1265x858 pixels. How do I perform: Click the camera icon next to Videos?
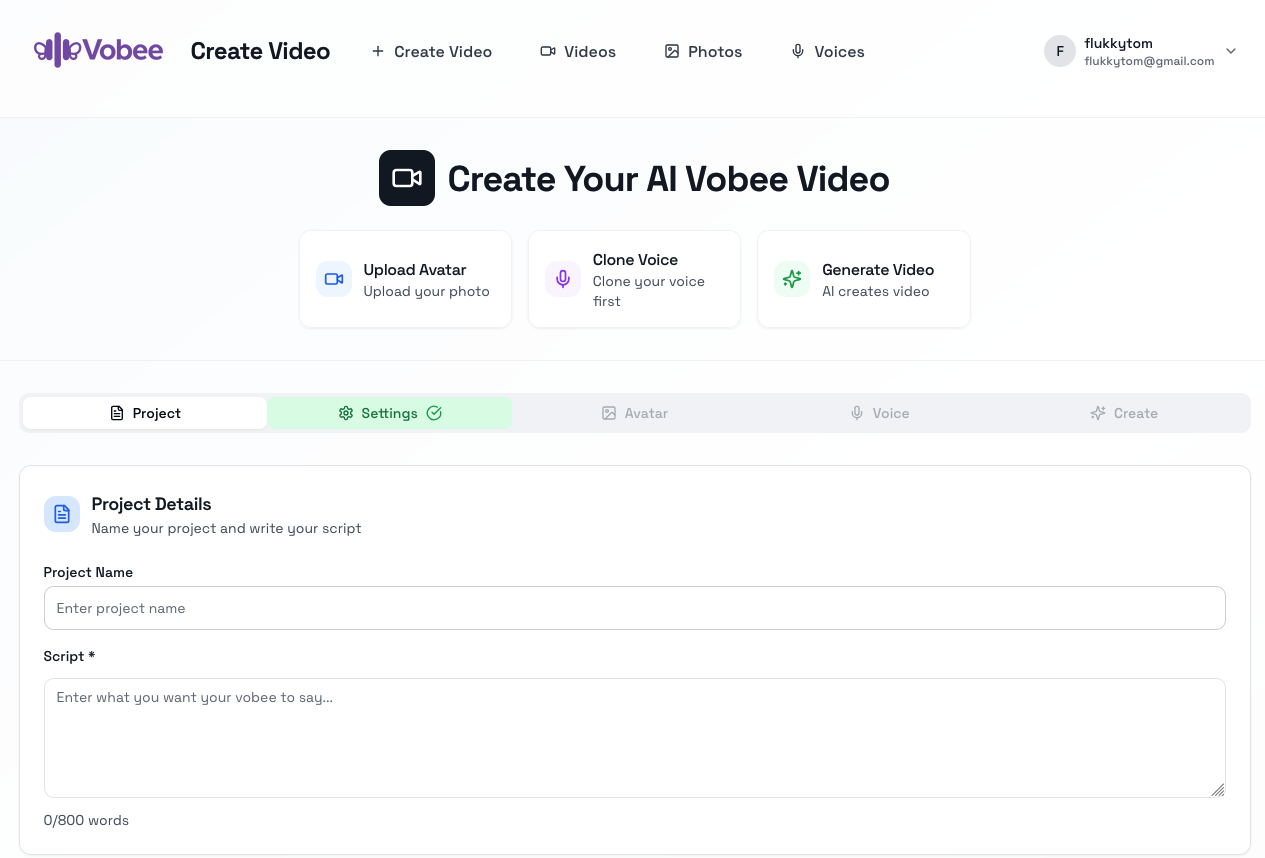(x=548, y=51)
